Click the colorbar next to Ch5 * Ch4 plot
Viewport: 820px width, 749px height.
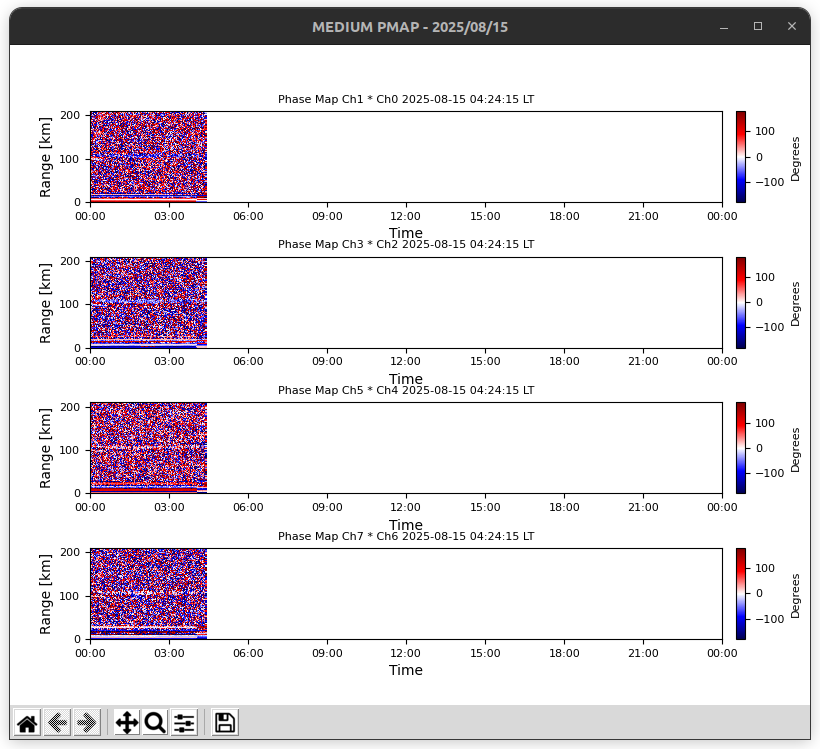click(741, 448)
